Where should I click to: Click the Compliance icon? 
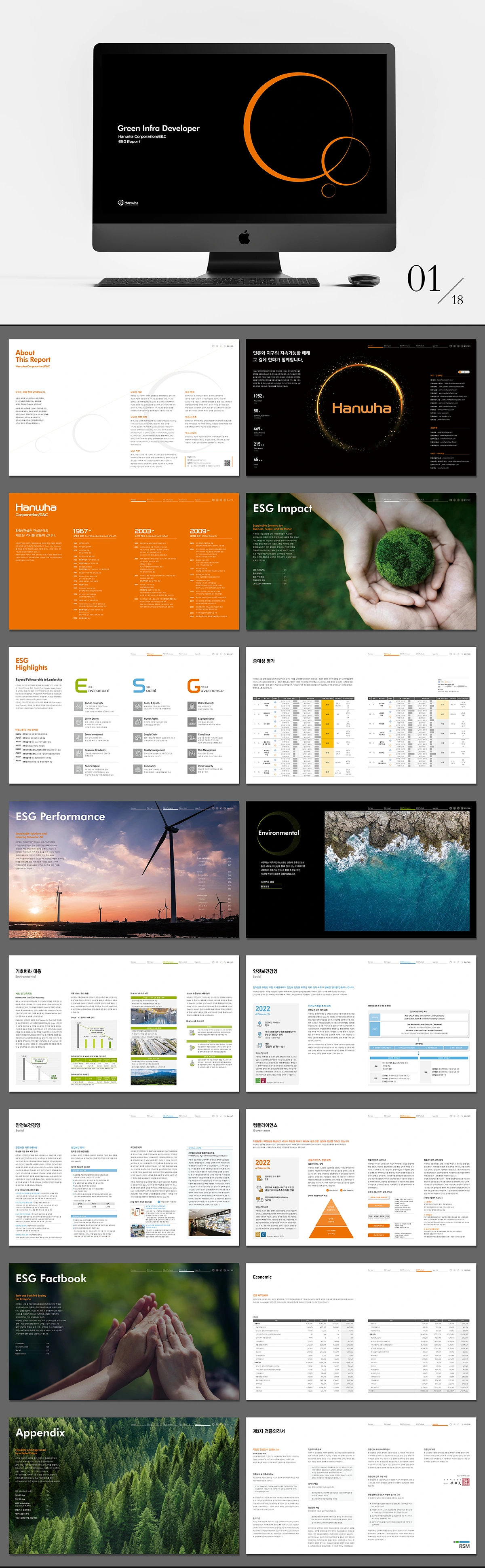click(x=192, y=738)
